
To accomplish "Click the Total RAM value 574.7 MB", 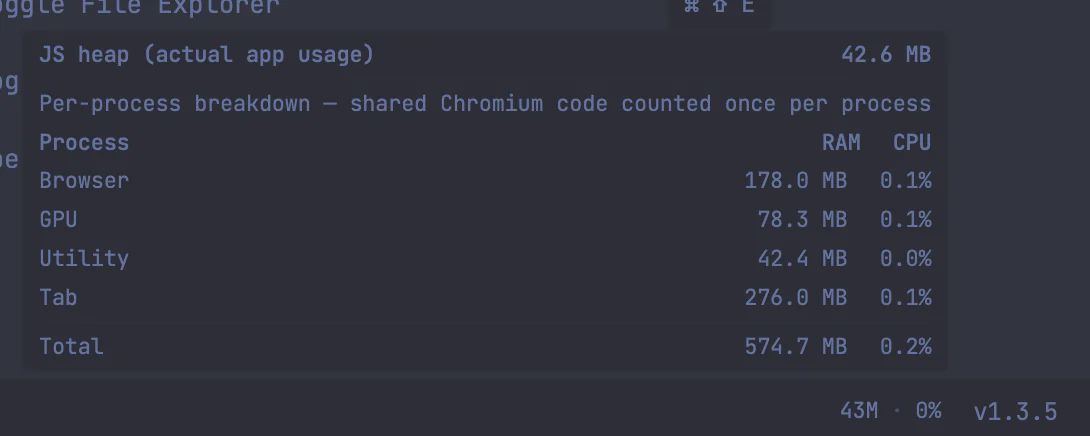I will [x=795, y=347].
